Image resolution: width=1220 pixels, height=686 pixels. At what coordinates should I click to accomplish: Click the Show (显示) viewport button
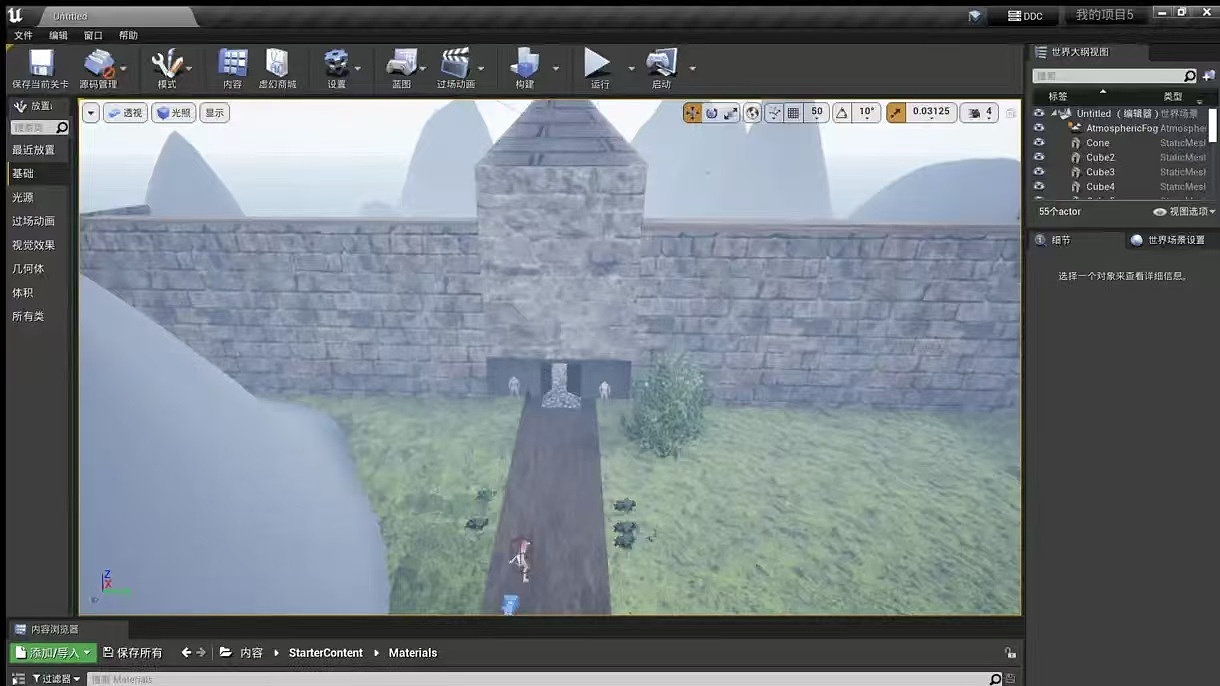click(215, 113)
